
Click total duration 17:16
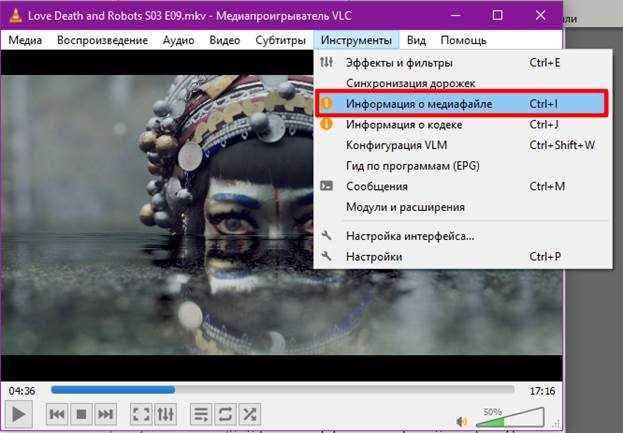coord(542,391)
